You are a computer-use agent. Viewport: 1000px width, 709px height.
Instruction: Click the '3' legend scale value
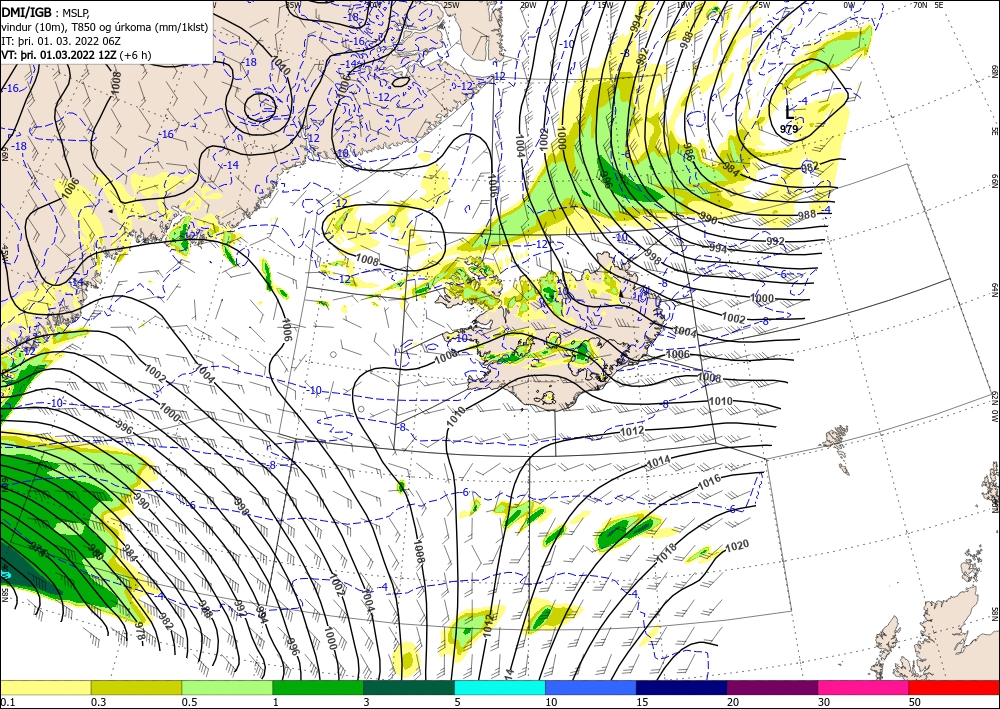coord(367,702)
